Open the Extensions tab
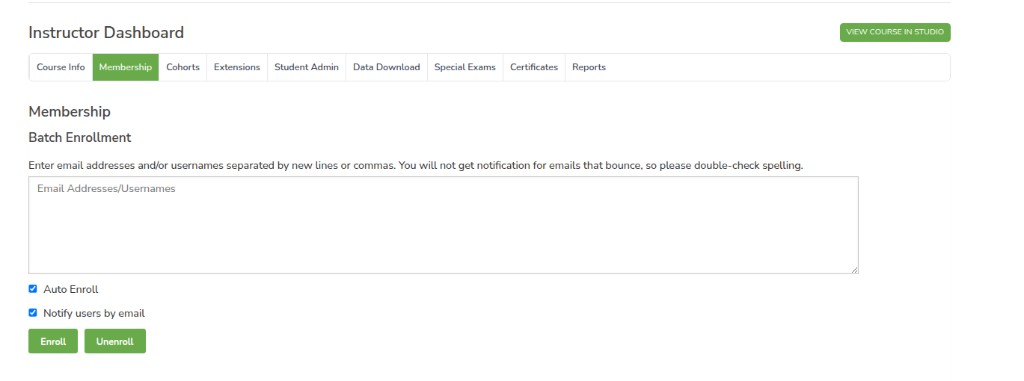 tap(237, 67)
